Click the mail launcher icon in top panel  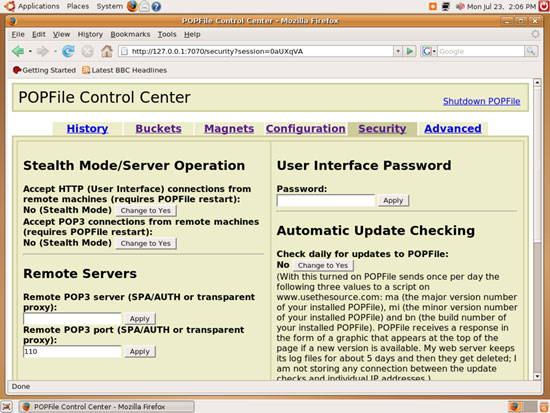click(144, 6)
